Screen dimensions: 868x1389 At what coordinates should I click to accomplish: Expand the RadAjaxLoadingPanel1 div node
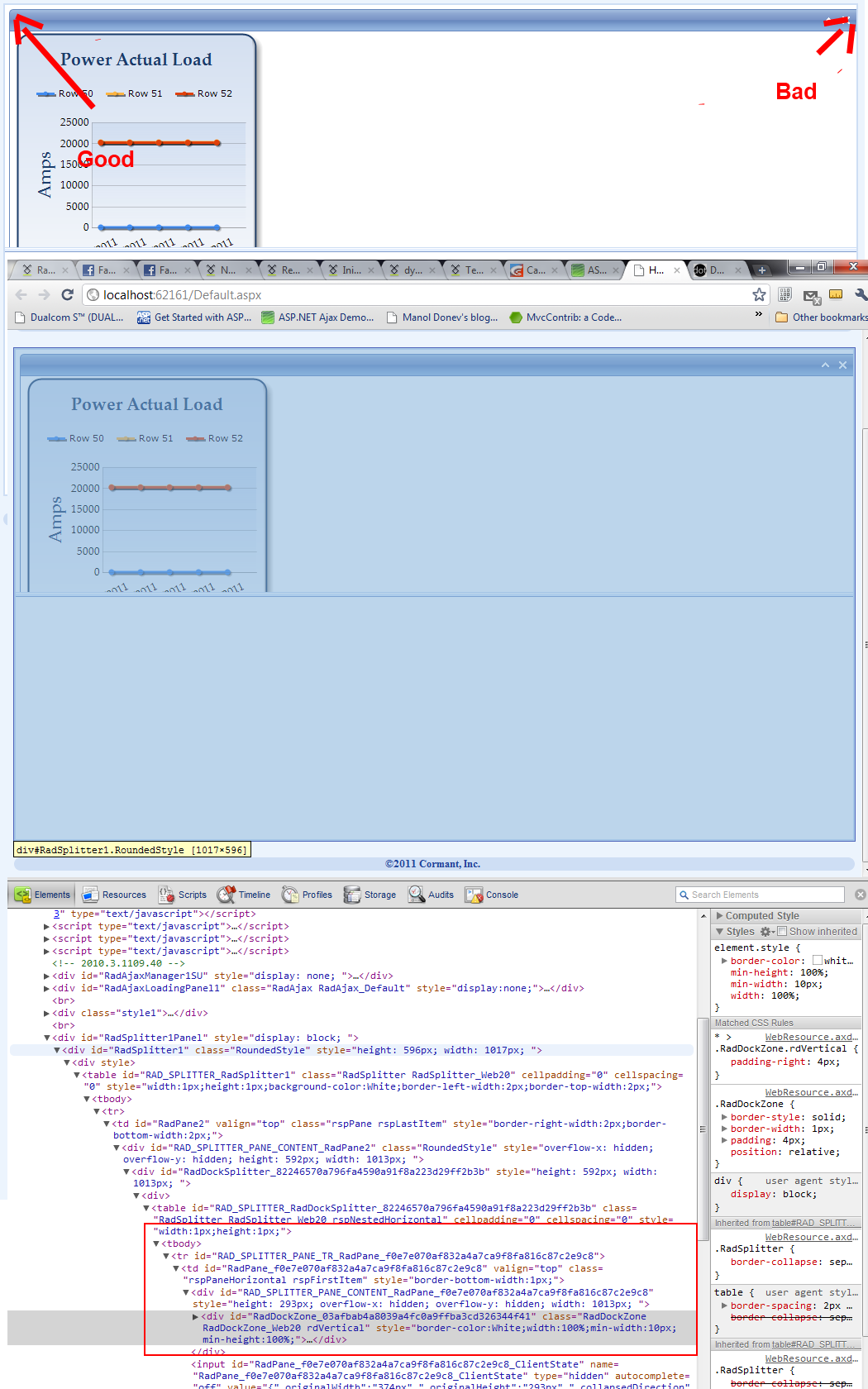[x=46, y=989]
